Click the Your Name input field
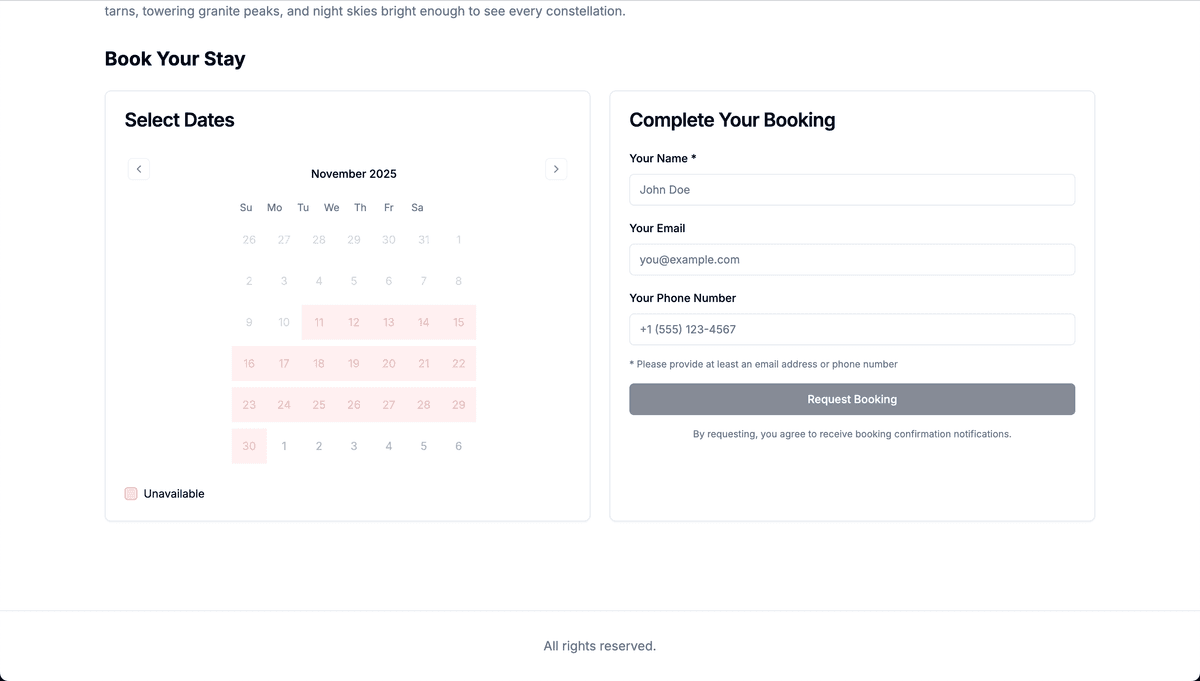 852,190
